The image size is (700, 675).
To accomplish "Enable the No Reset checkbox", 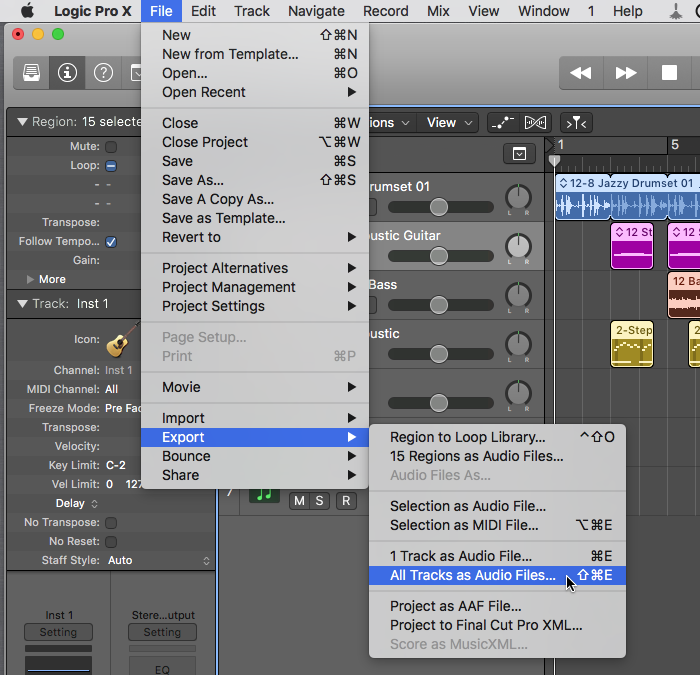I will [x=111, y=542].
